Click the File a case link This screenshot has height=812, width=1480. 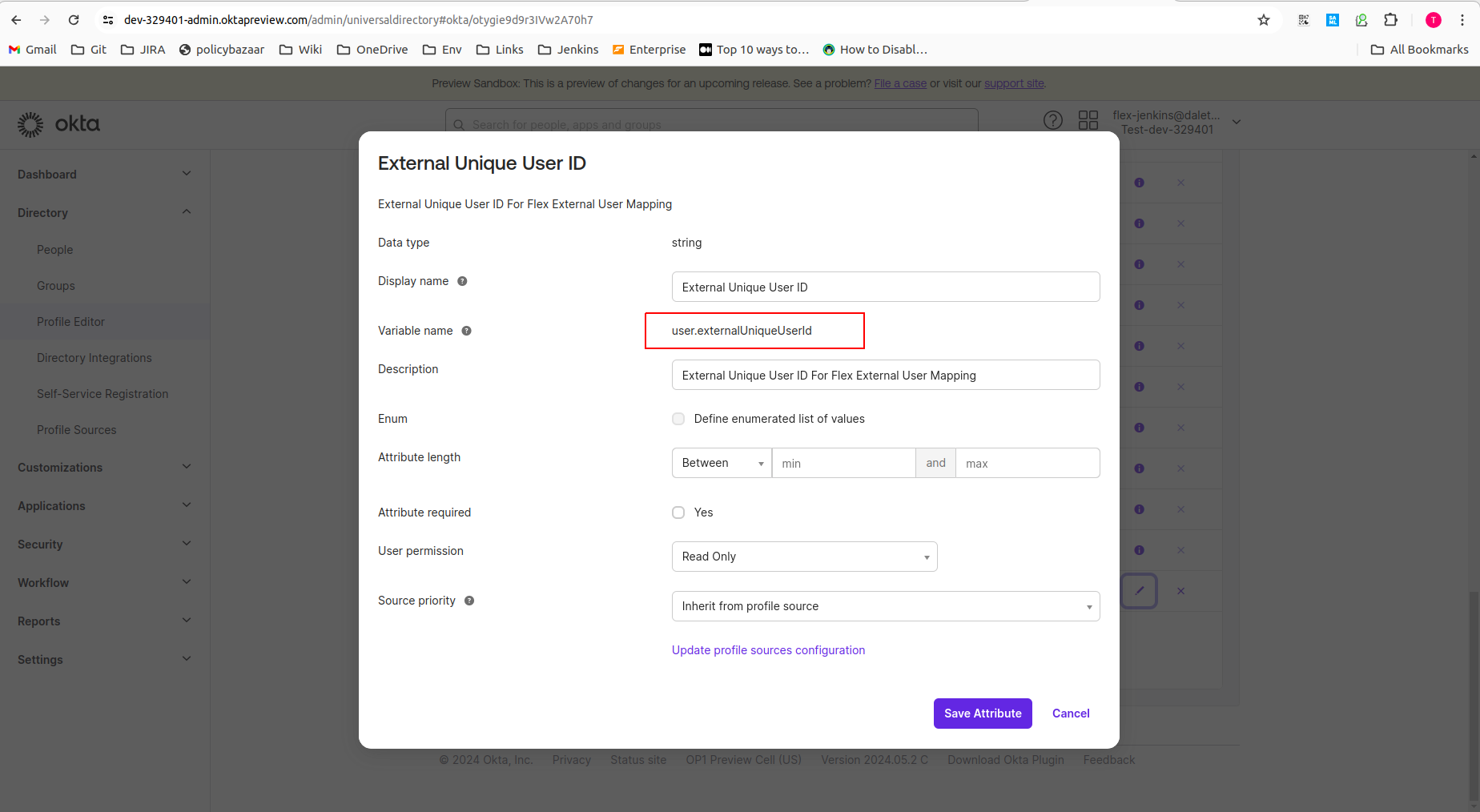900,83
